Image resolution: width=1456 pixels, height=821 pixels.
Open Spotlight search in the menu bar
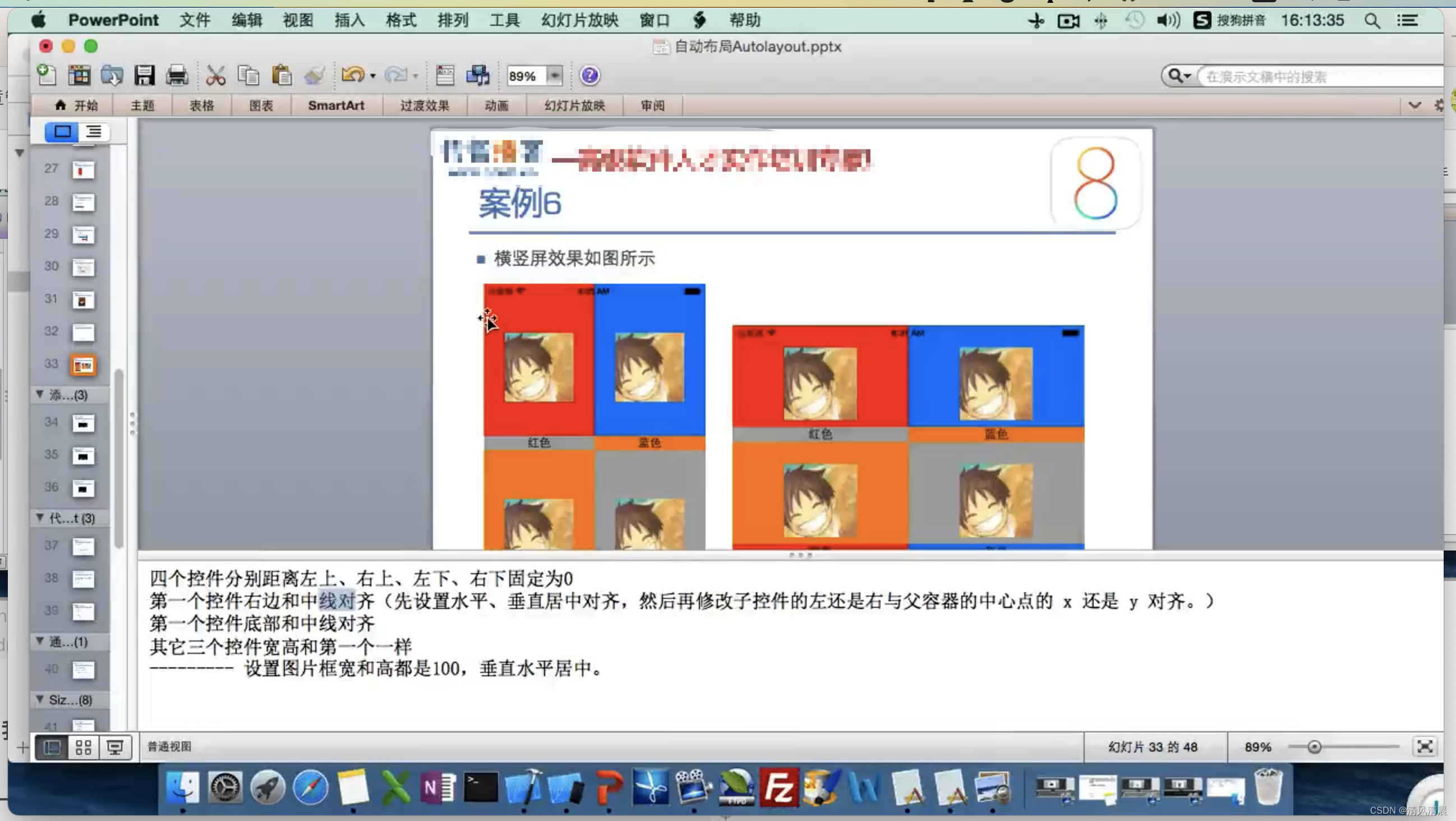1372,21
